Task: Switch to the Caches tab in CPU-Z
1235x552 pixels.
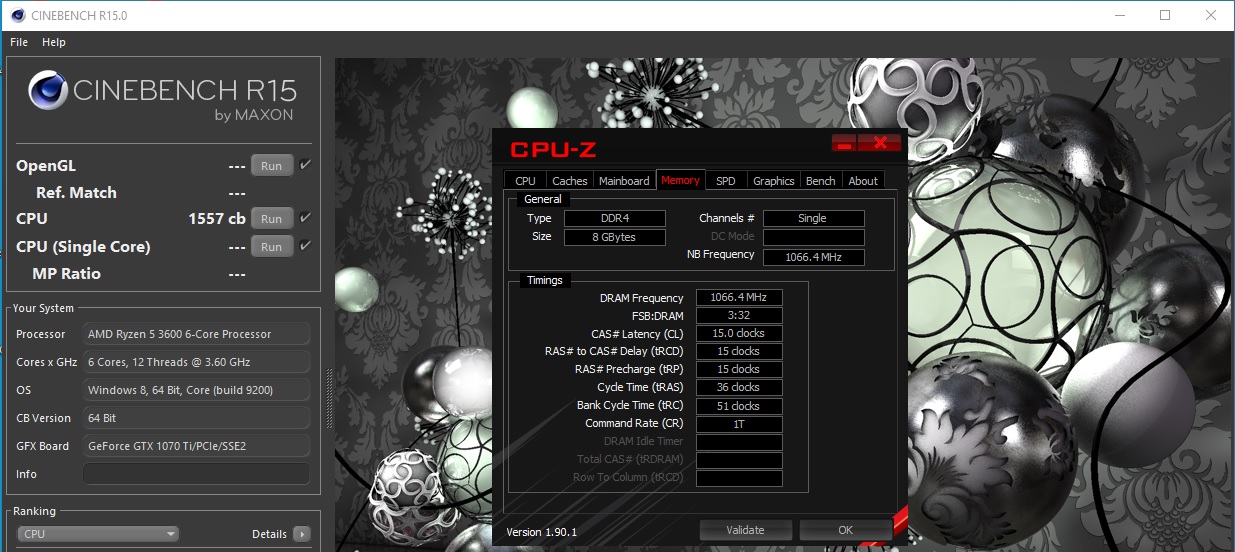Action: pos(570,181)
